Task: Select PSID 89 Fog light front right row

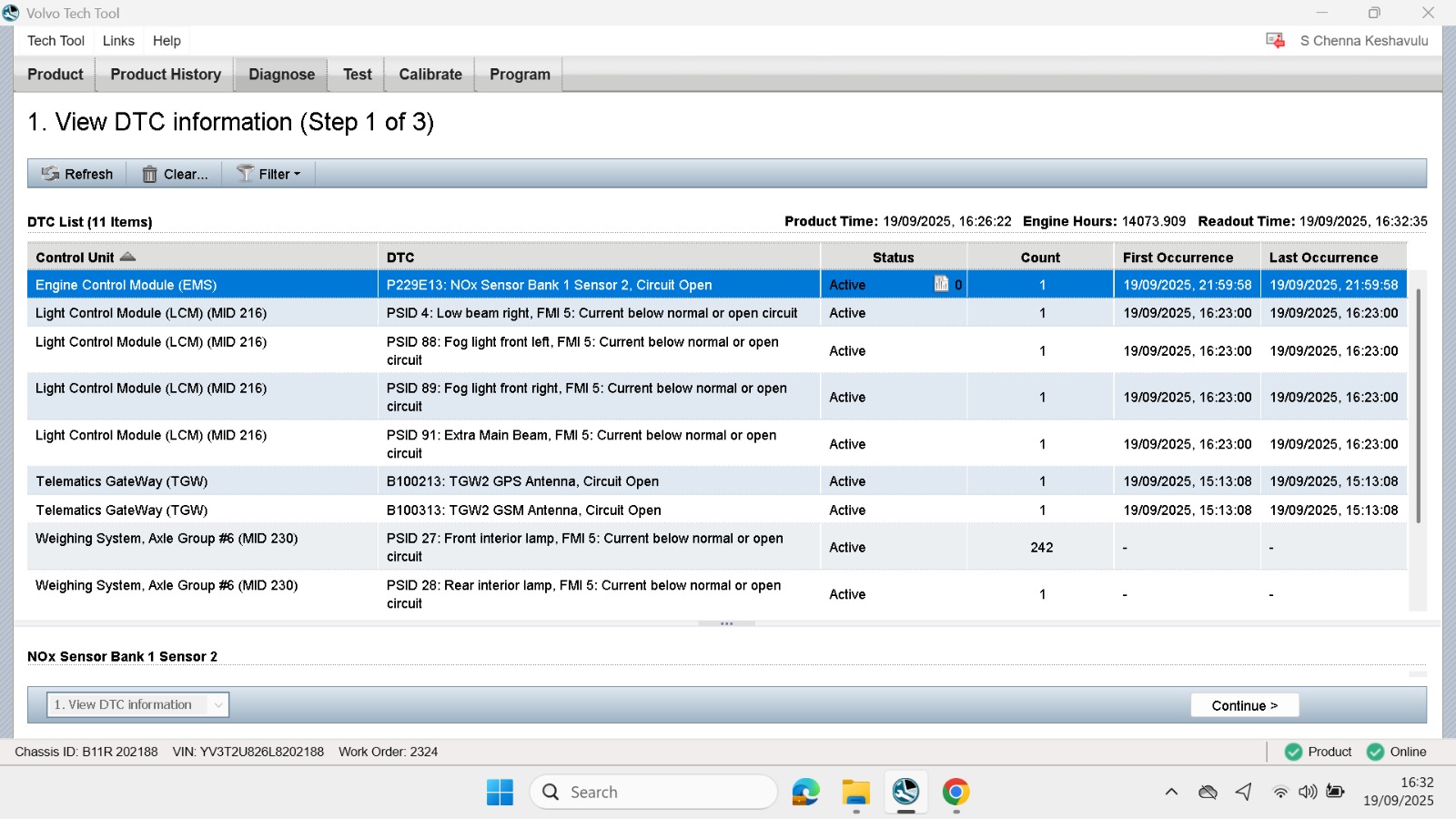Action: 717,397
